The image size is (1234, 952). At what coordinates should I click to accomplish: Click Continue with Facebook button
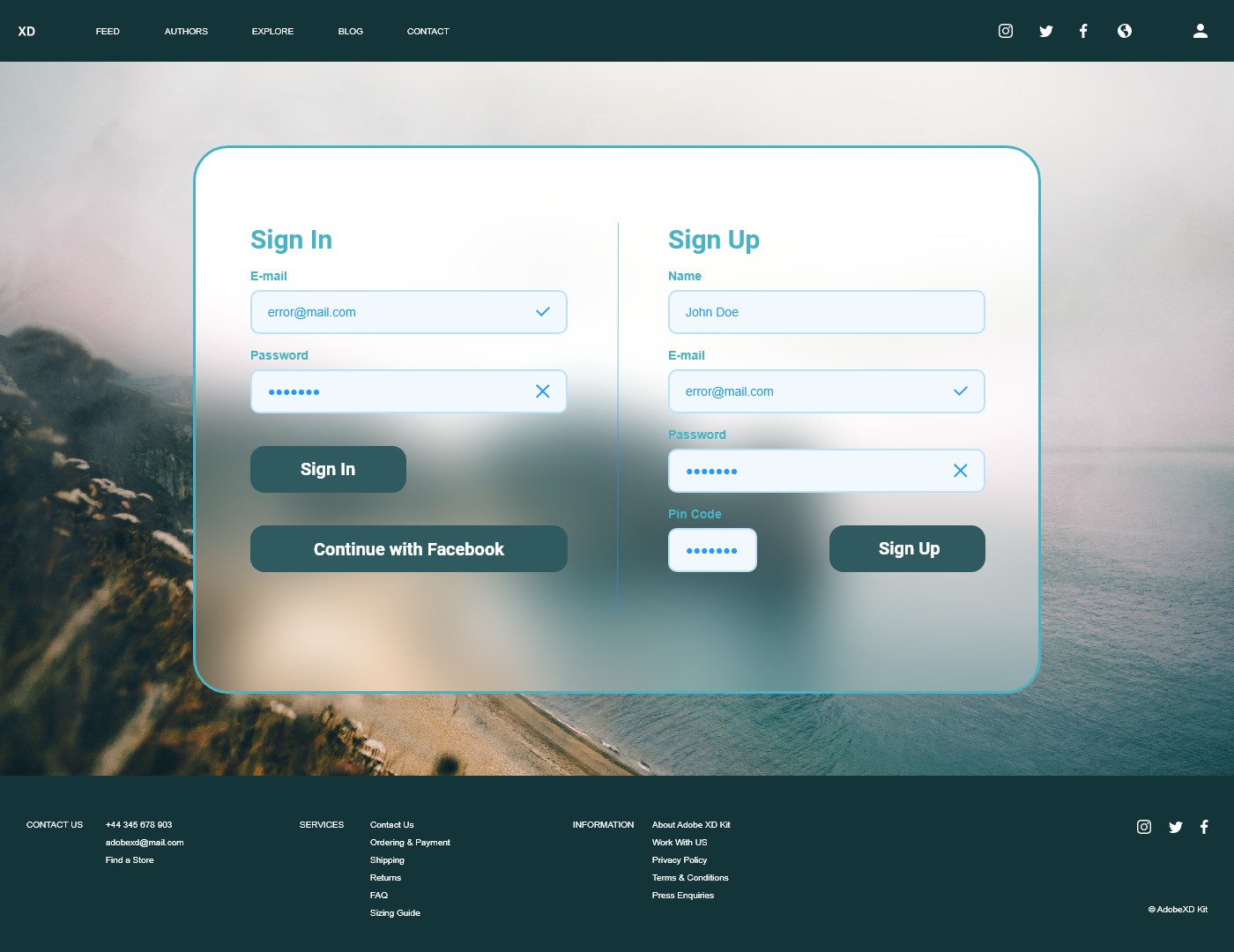coord(409,548)
